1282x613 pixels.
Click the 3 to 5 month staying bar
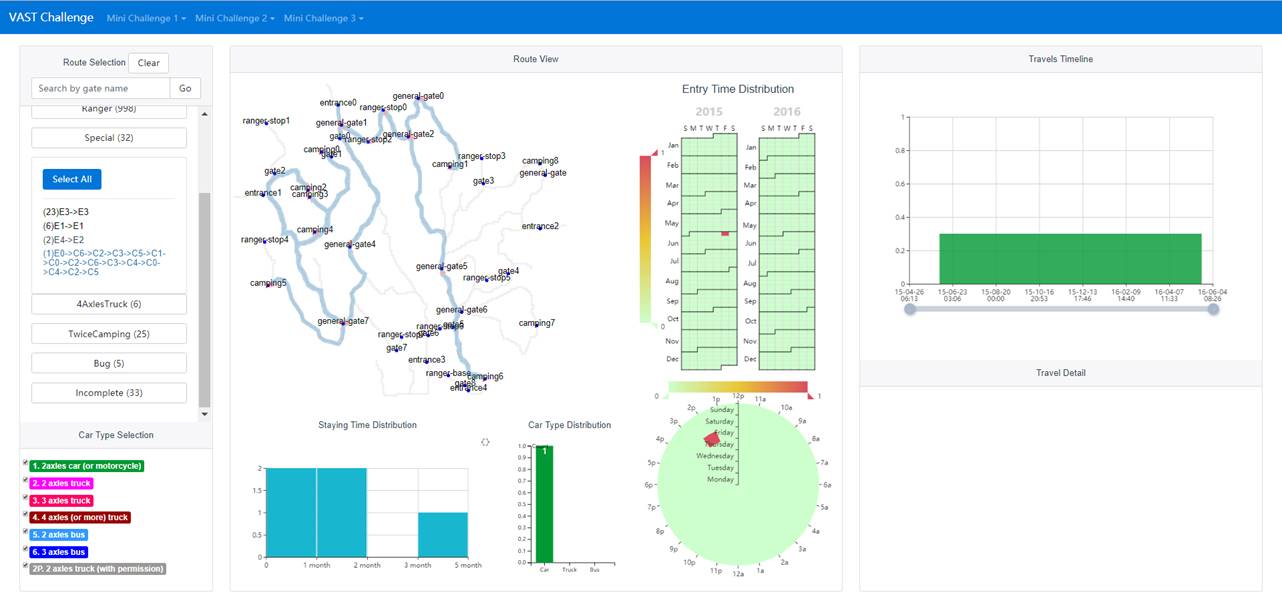point(443,535)
